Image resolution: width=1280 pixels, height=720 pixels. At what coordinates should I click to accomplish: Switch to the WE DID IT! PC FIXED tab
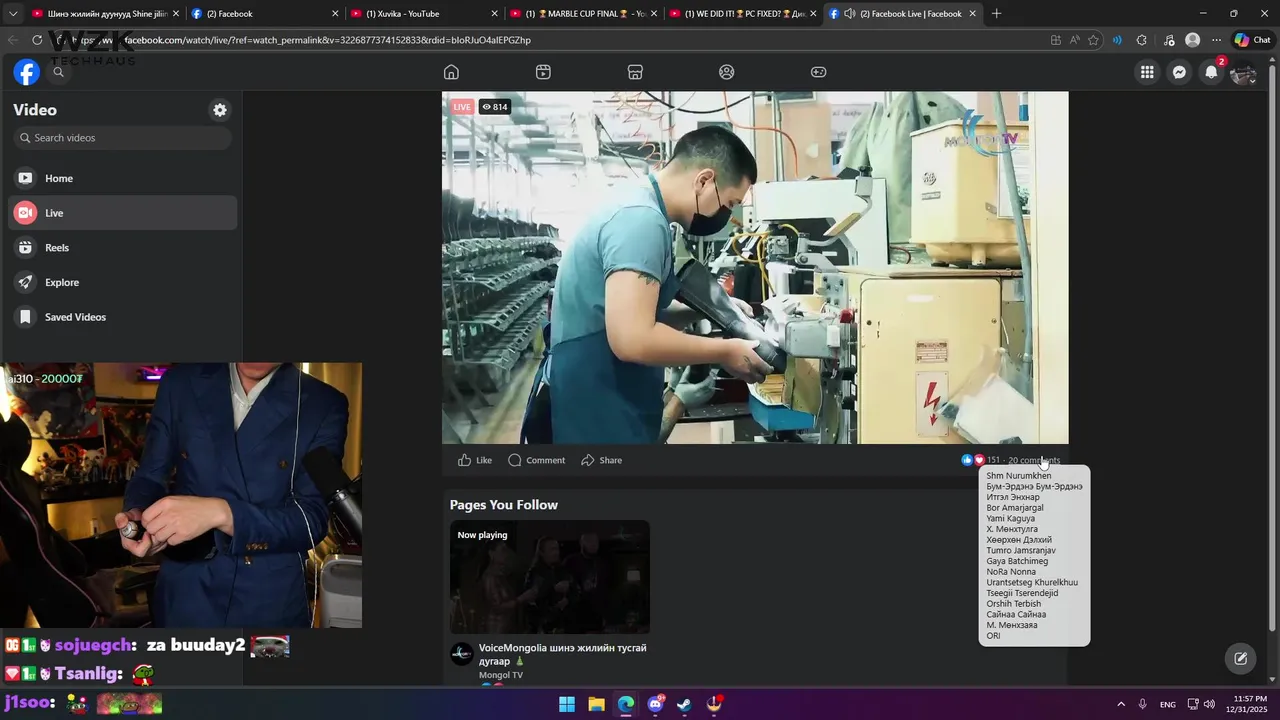coord(742,14)
